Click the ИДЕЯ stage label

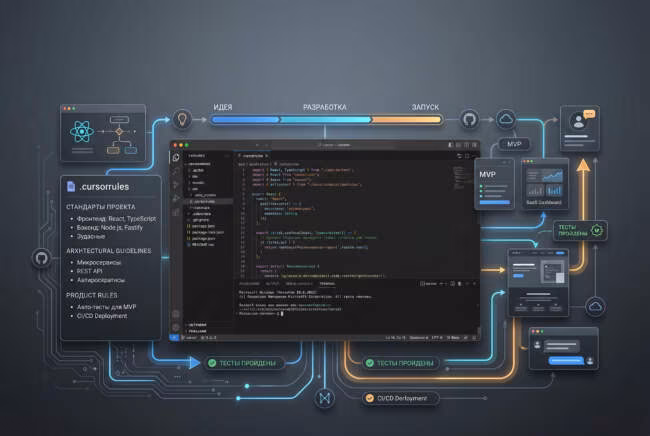point(223,107)
